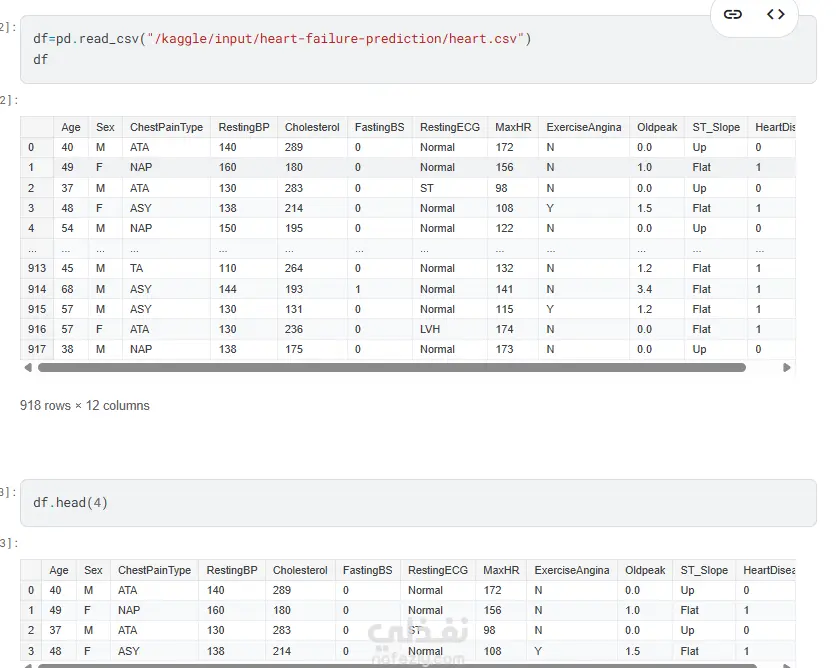Viewport: 836px width, 668px height.
Task: Click the horizontal scrollbar of the first dataframe
Action: click(391, 368)
